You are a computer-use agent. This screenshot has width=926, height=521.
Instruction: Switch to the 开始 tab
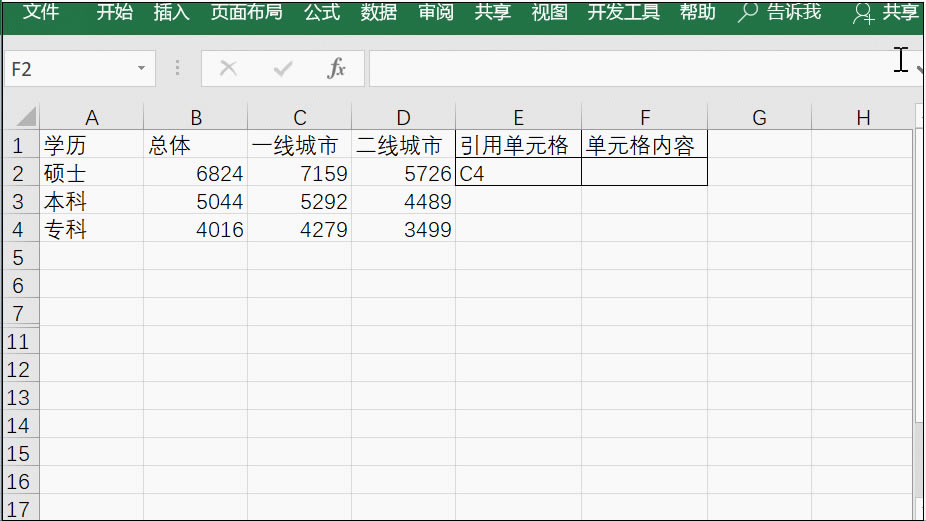pyautogui.click(x=115, y=12)
